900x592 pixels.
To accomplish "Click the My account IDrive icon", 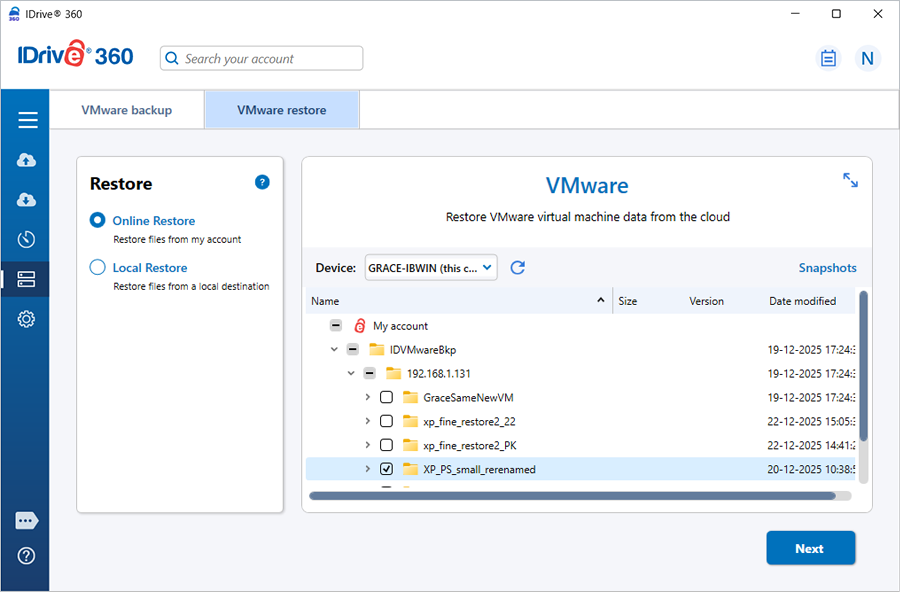I will point(360,326).
